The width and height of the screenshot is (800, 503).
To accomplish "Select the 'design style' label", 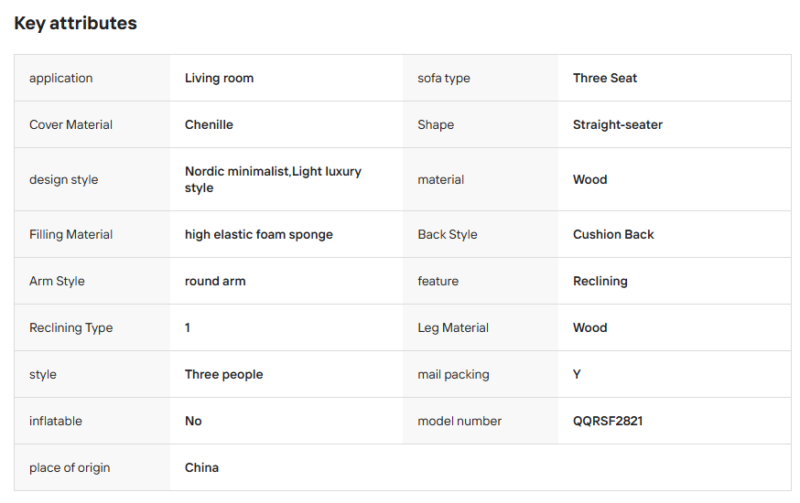I will [x=64, y=180].
